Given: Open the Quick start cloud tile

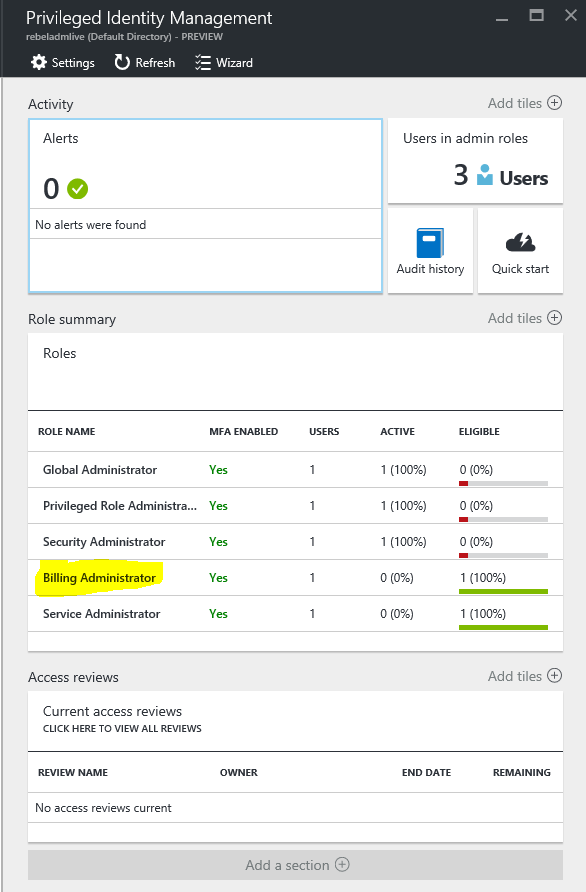Looking at the screenshot, I should tap(520, 251).
